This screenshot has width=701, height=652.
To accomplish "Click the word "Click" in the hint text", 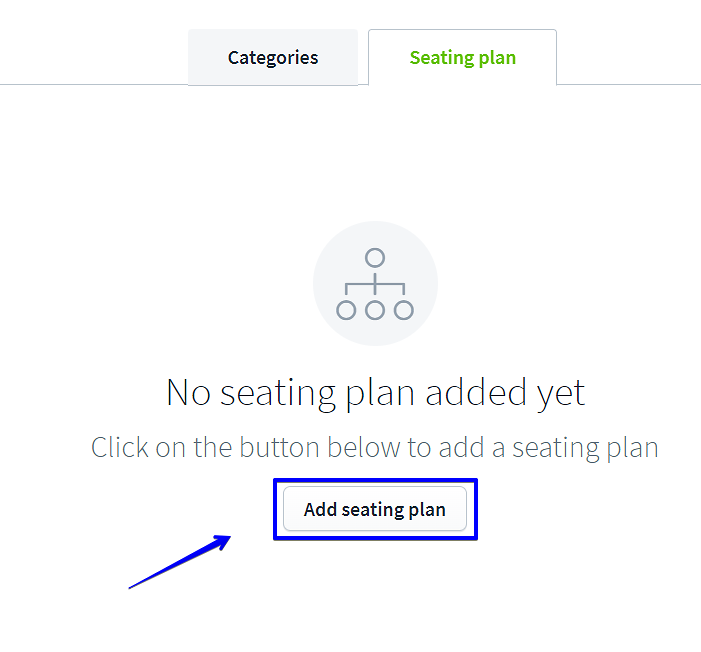I will (120, 446).
